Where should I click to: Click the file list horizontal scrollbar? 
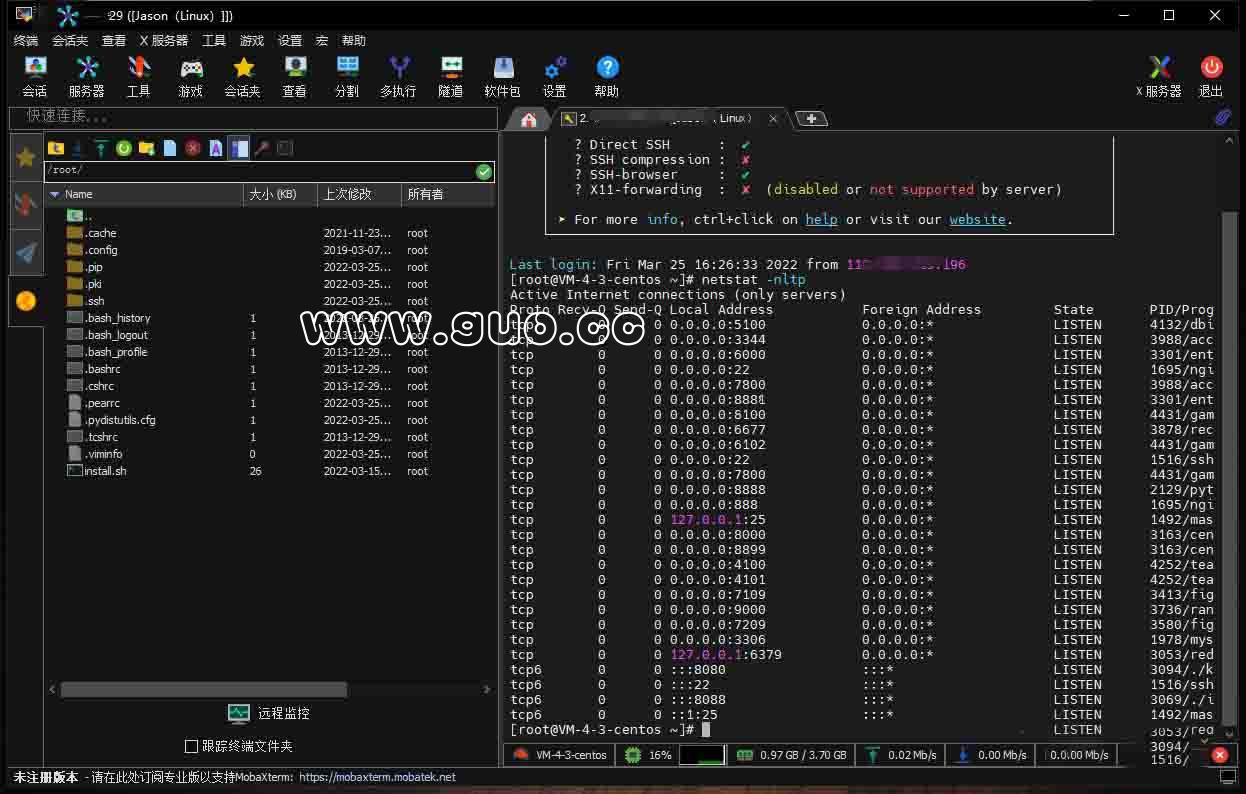[x=203, y=690]
